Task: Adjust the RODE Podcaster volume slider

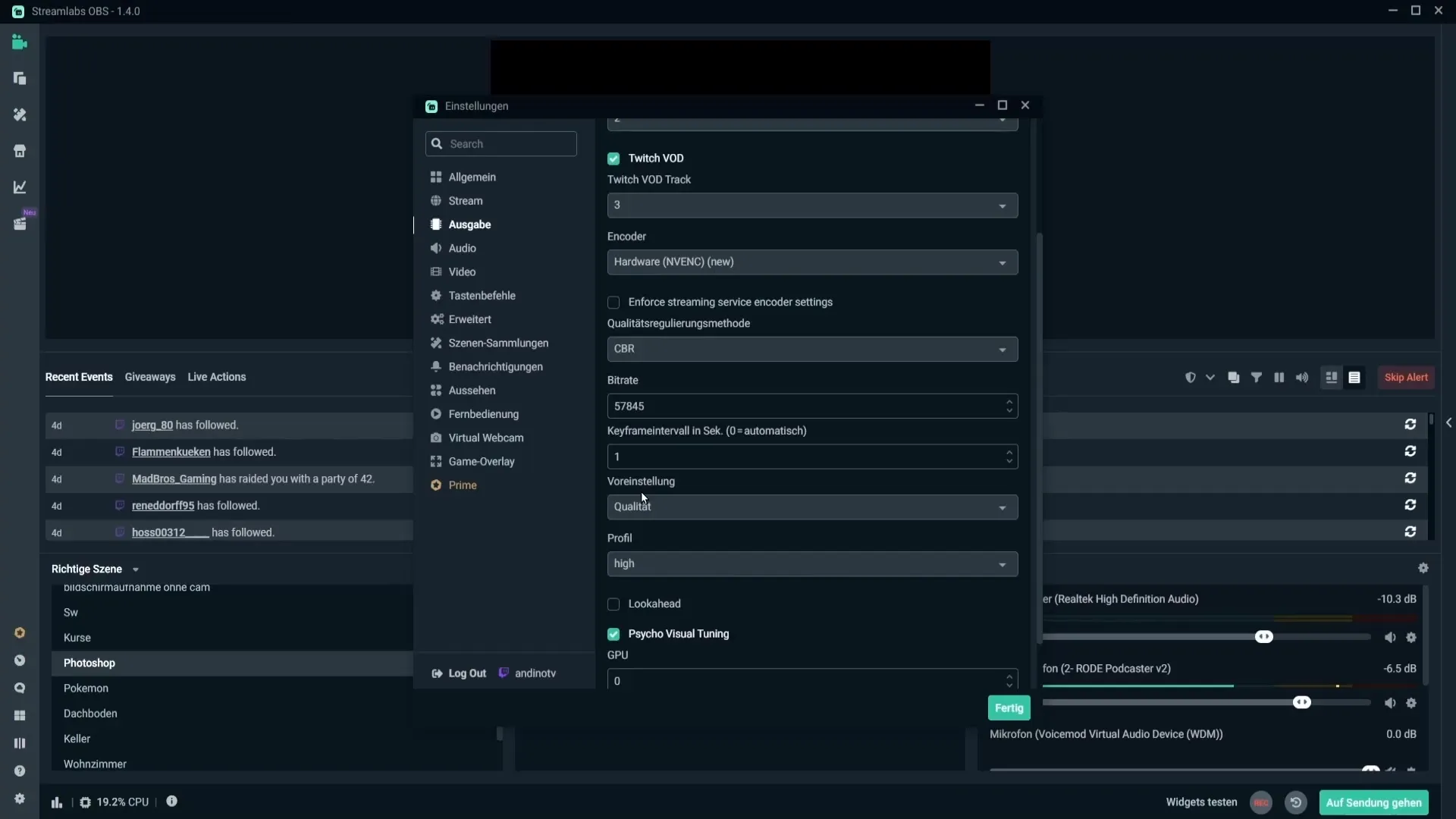Action: [x=1302, y=703]
